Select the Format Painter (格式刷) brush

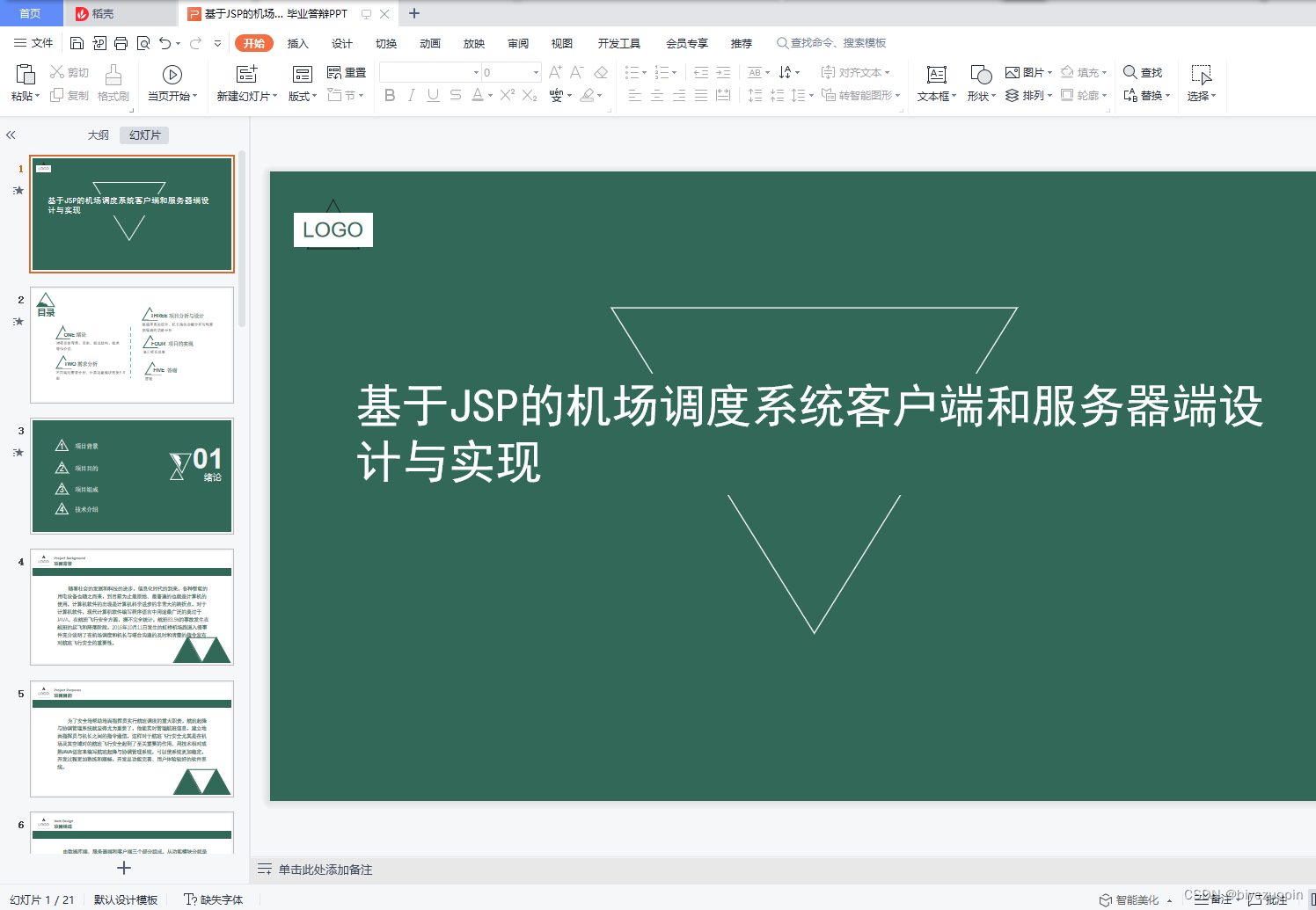pyautogui.click(x=113, y=75)
